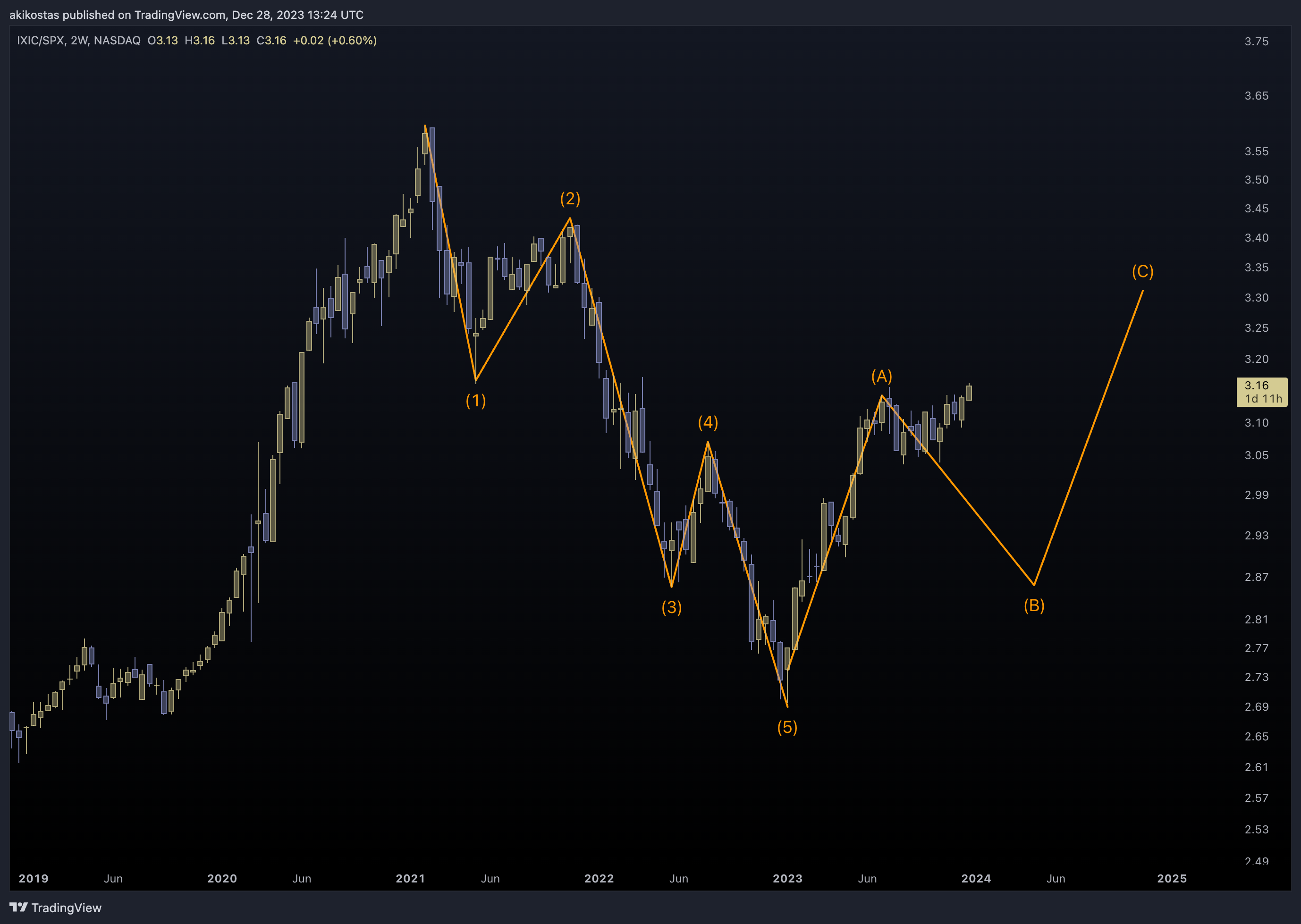Click the (5) wave label

point(787,727)
